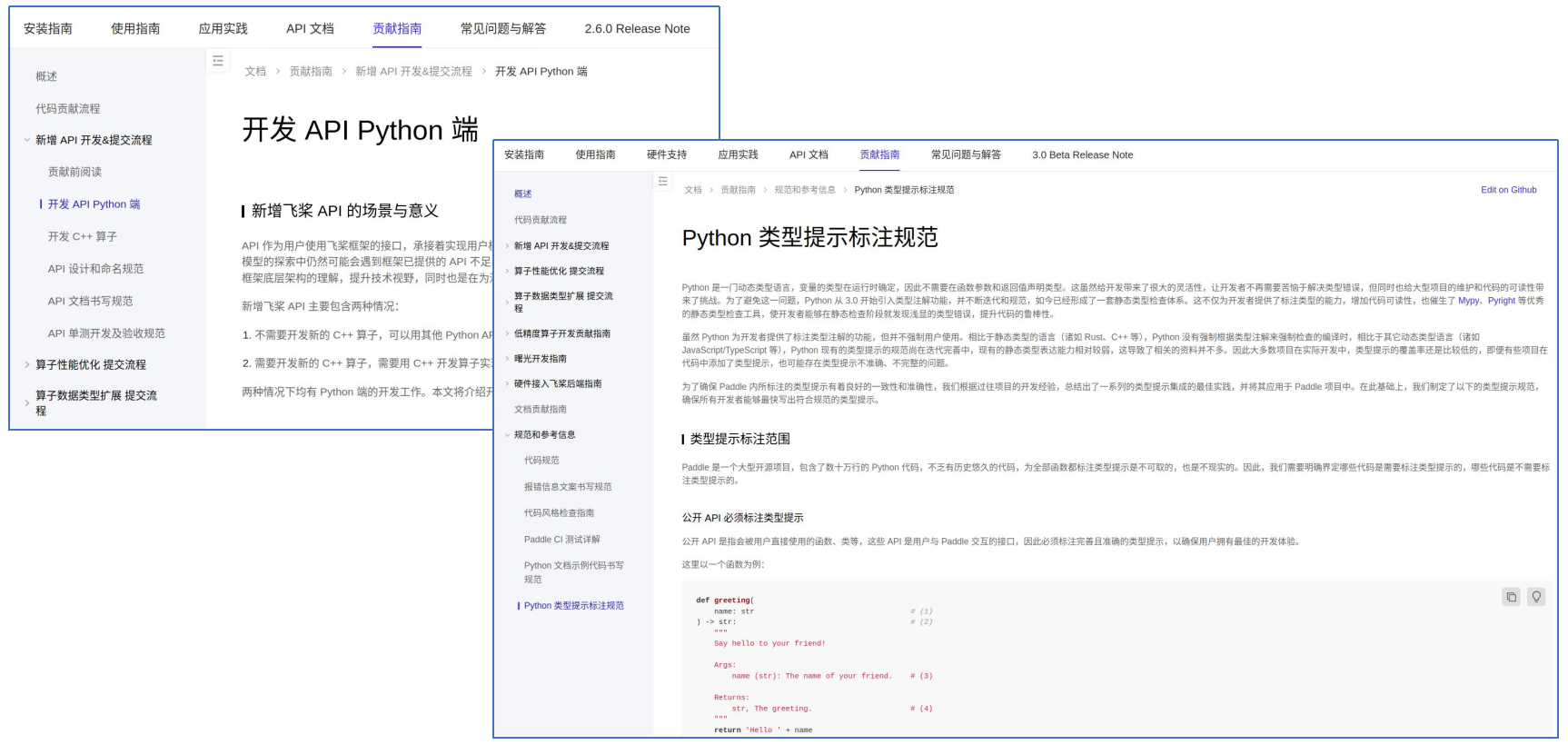This screenshot has width=1568, height=745.
Task: Open Paddle CI 测试详解 in the sidebar
Action: [561, 540]
